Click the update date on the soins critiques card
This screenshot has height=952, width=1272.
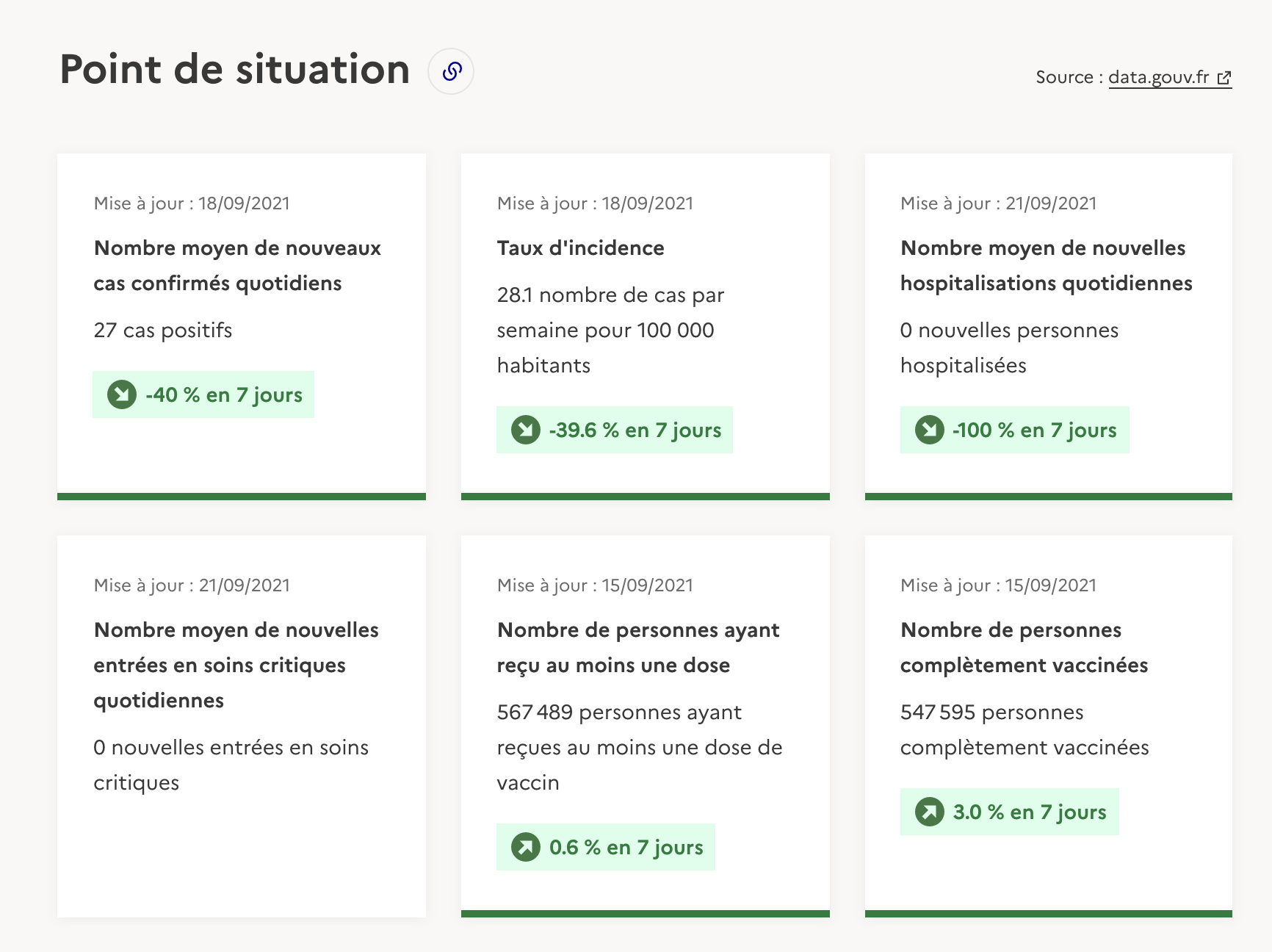pyautogui.click(x=192, y=585)
